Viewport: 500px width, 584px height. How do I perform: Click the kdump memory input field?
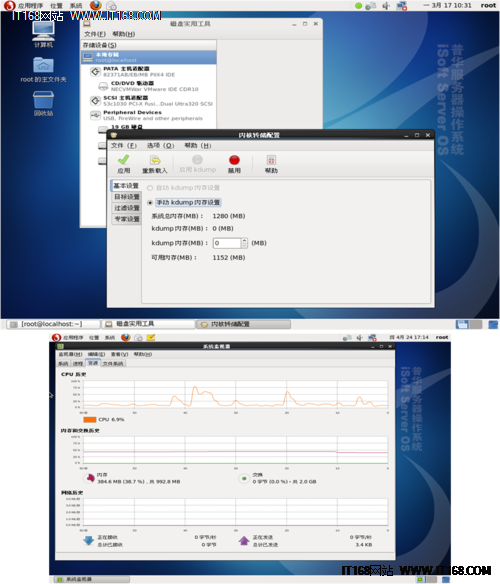[x=227, y=243]
